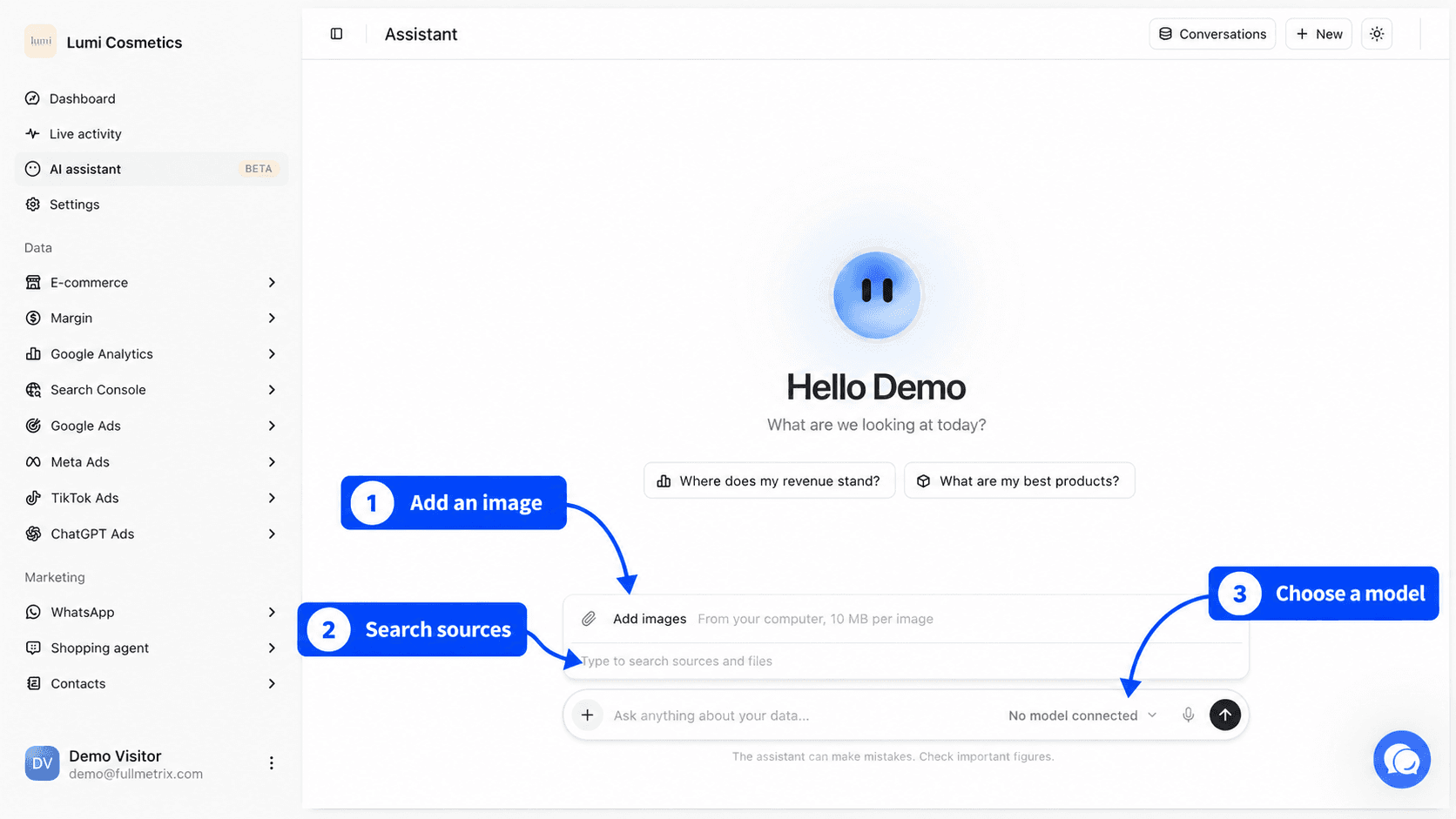This screenshot has width=1456, height=819.
Task: Click the WhatsApp icon in Marketing
Action: coord(33,612)
